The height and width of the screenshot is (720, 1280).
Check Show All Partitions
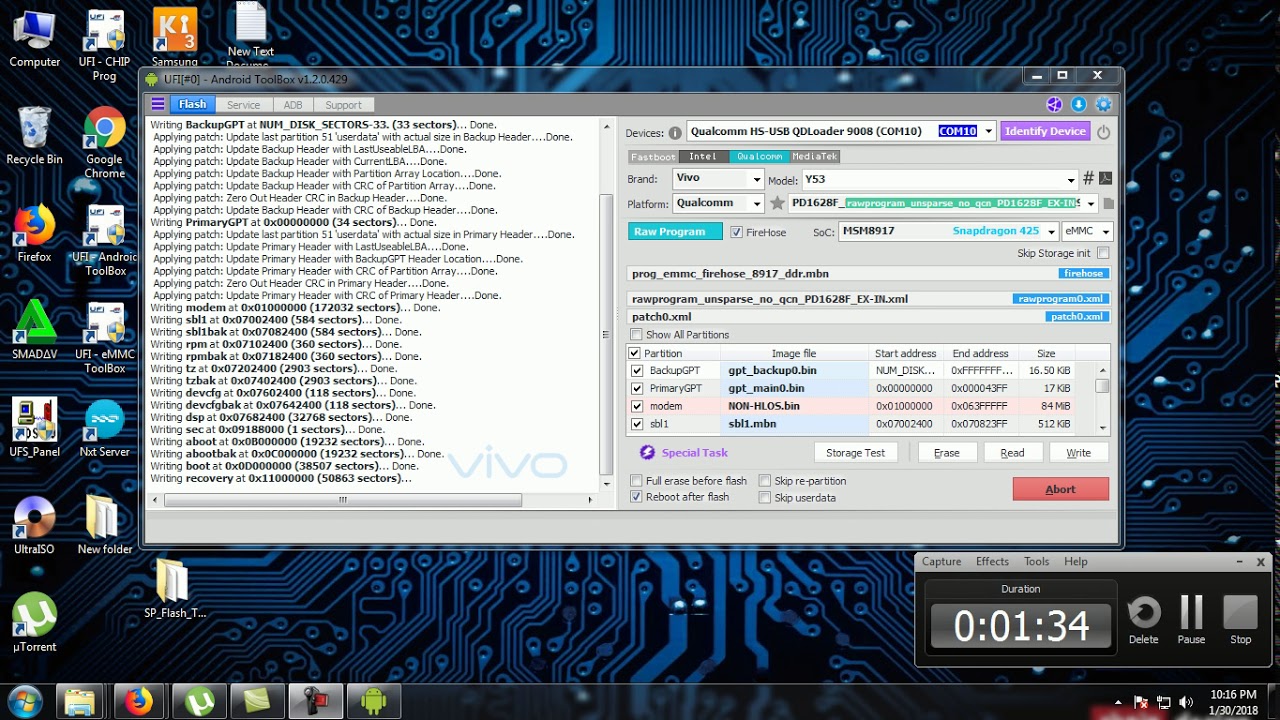coord(636,335)
